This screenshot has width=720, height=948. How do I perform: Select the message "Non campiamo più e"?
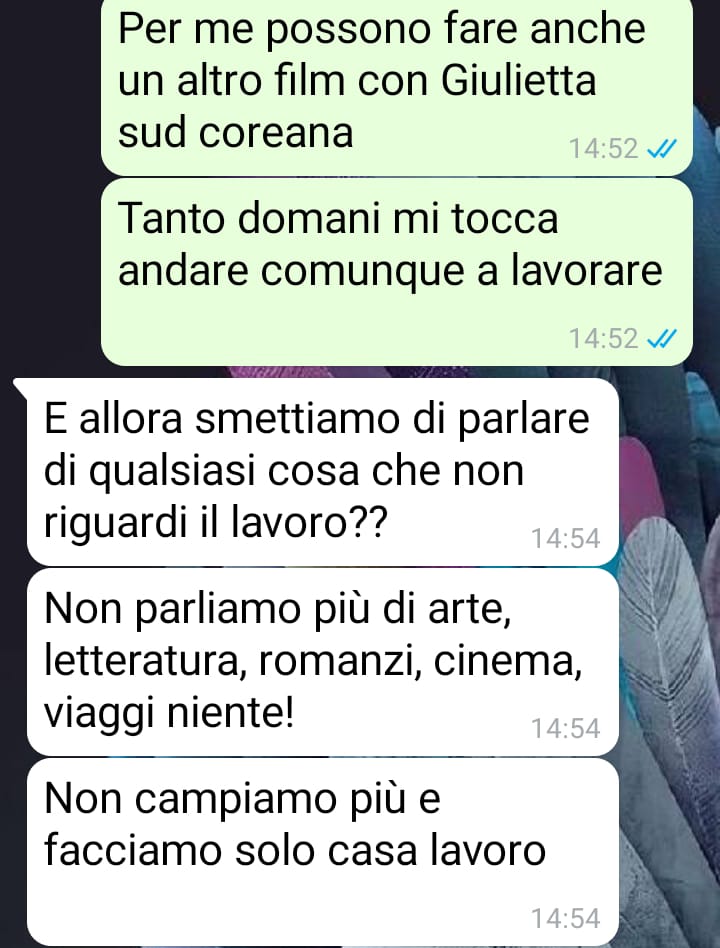[323, 852]
